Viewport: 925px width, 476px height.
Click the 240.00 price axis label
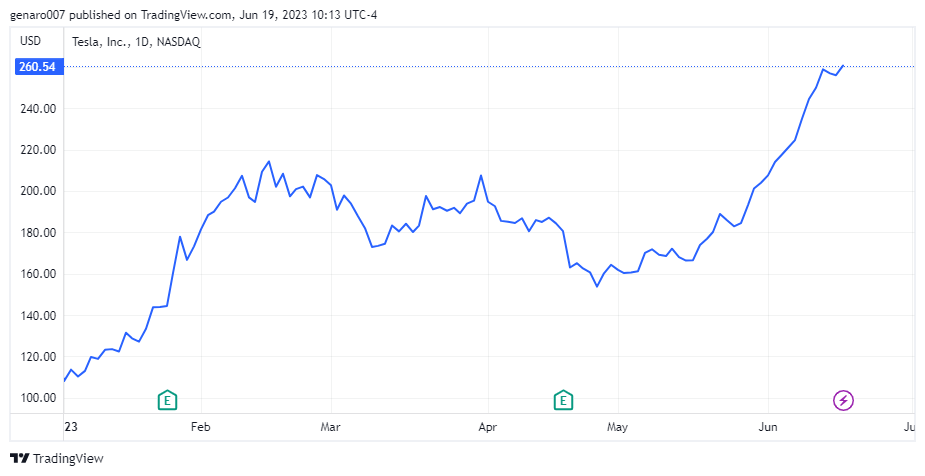38,109
